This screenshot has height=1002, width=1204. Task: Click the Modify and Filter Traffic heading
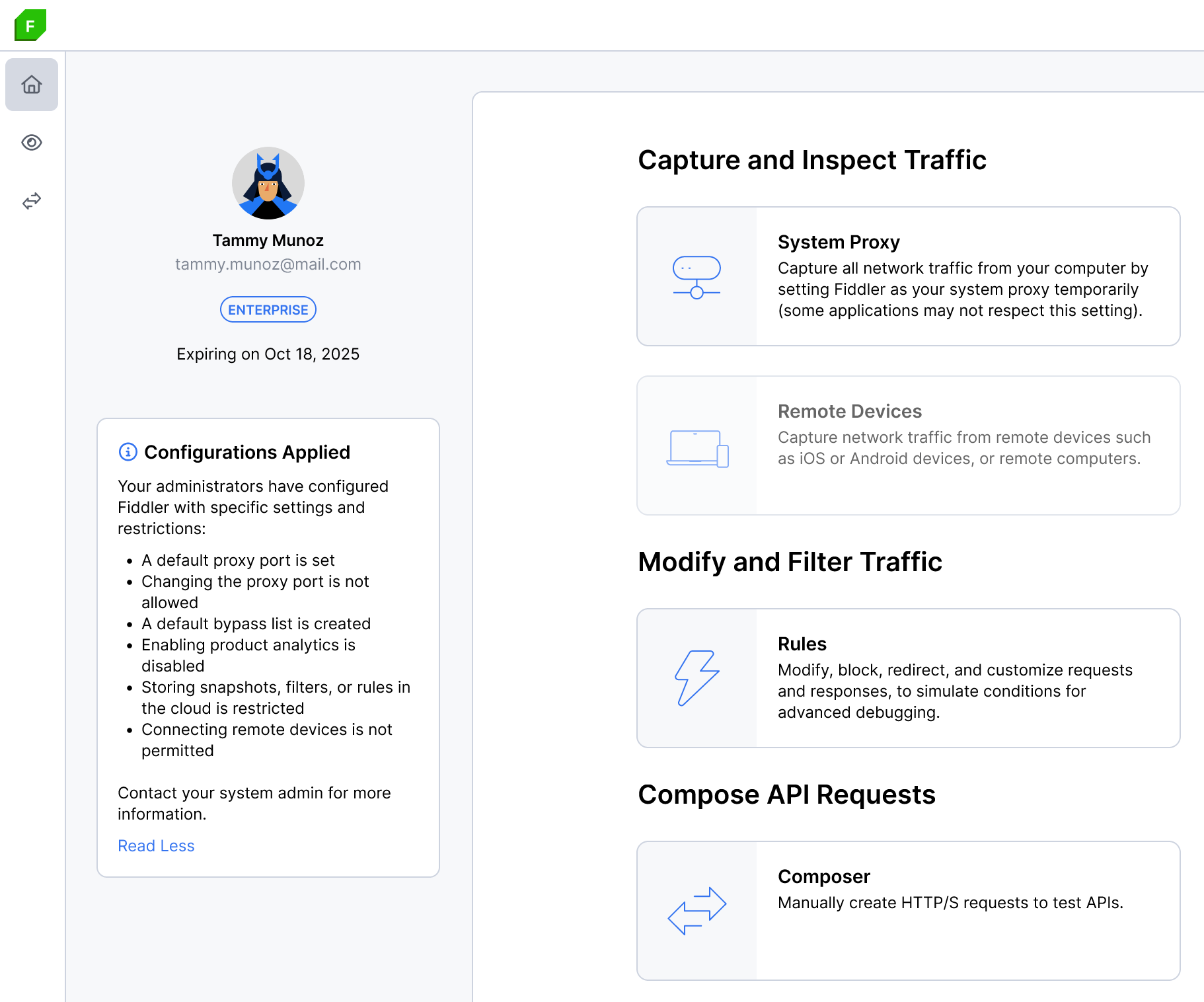tap(790, 562)
